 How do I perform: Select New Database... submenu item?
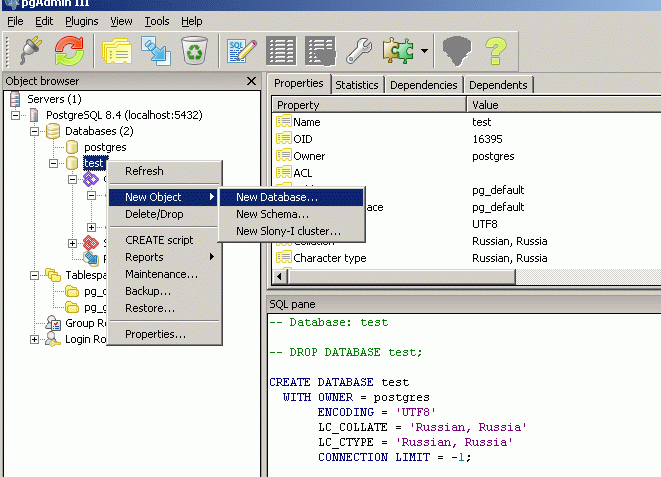click(291, 197)
